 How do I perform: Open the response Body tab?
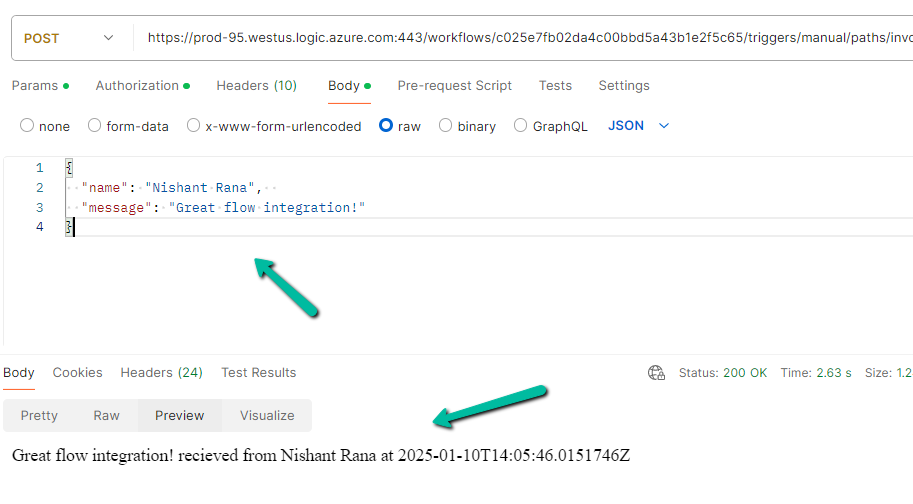pyautogui.click(x=19, y=372)
